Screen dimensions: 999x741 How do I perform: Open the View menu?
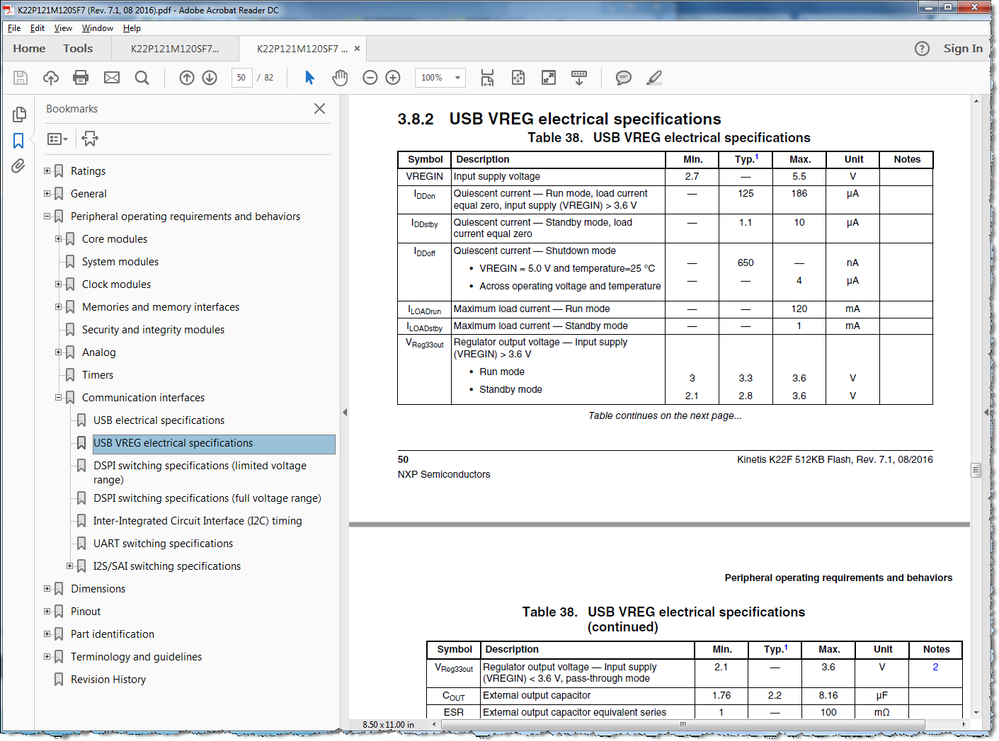pyautogui.click(x=63, y=28)
